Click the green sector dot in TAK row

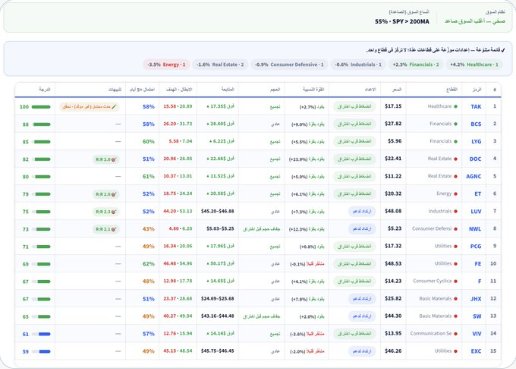click(x=456, y=107)
